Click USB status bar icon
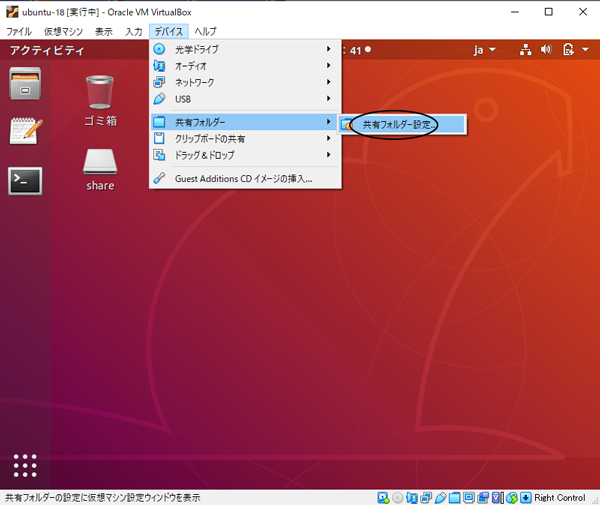Viewport: 600px width, 505px height. coord(440,498)
